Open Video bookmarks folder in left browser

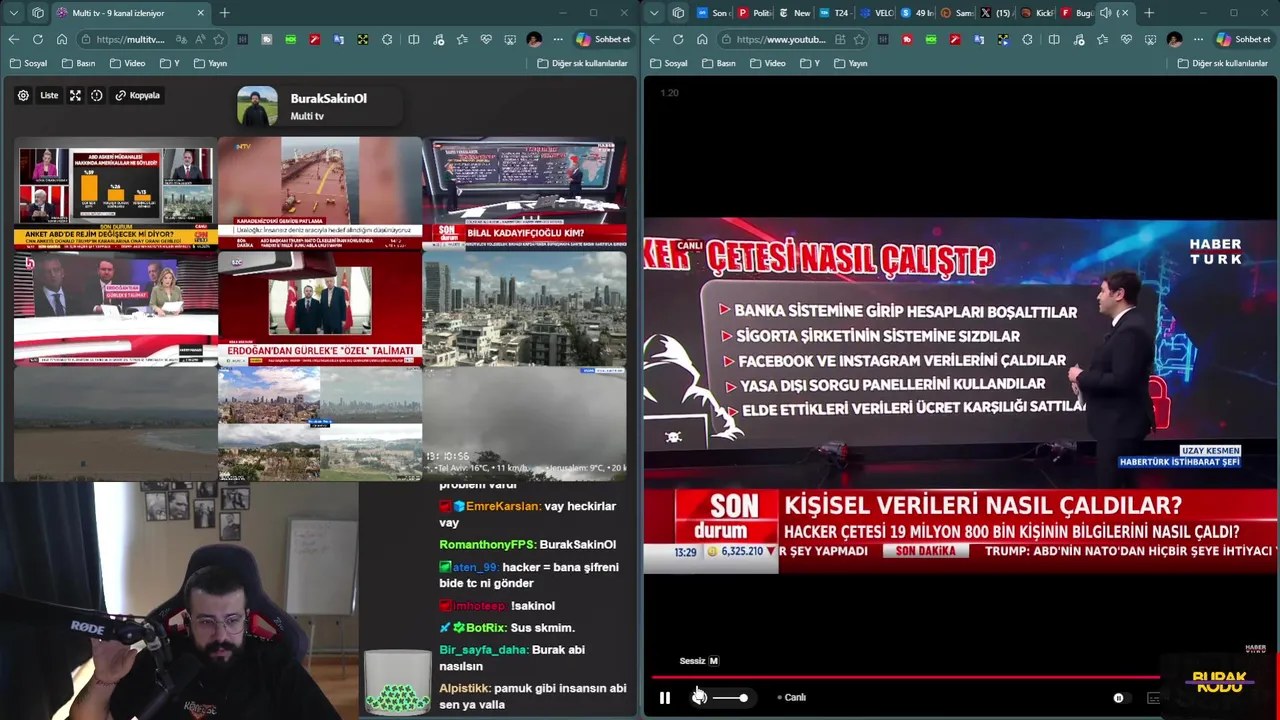tap(127, 63)
